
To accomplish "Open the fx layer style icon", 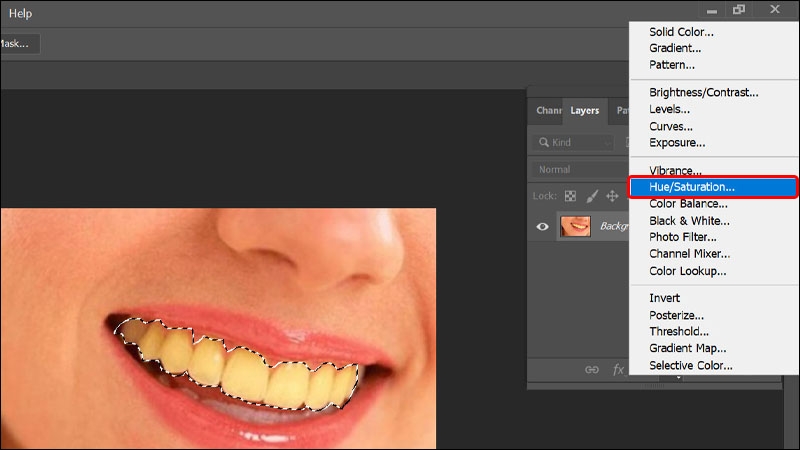I will click(x=618, y=369).
